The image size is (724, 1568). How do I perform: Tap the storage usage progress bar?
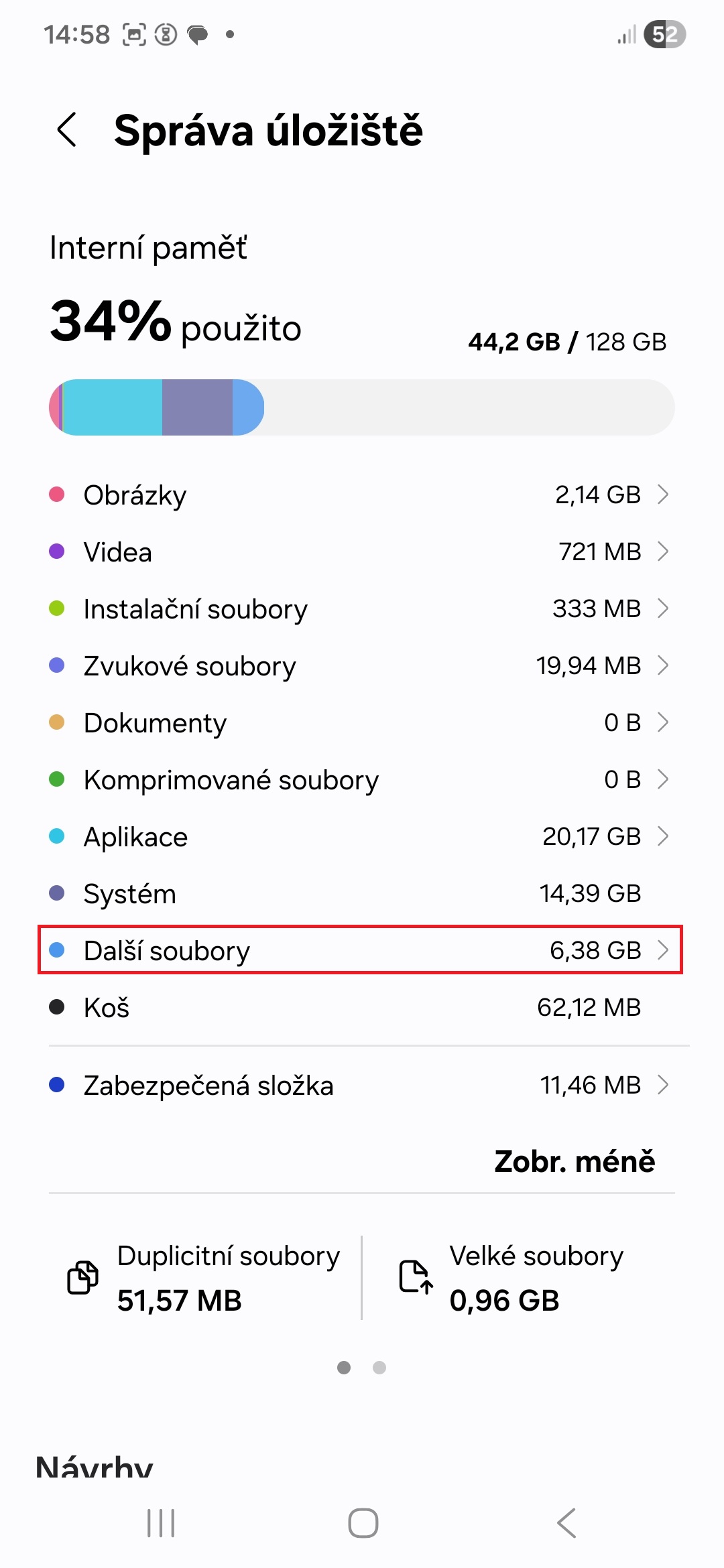[x=362, y=407]
